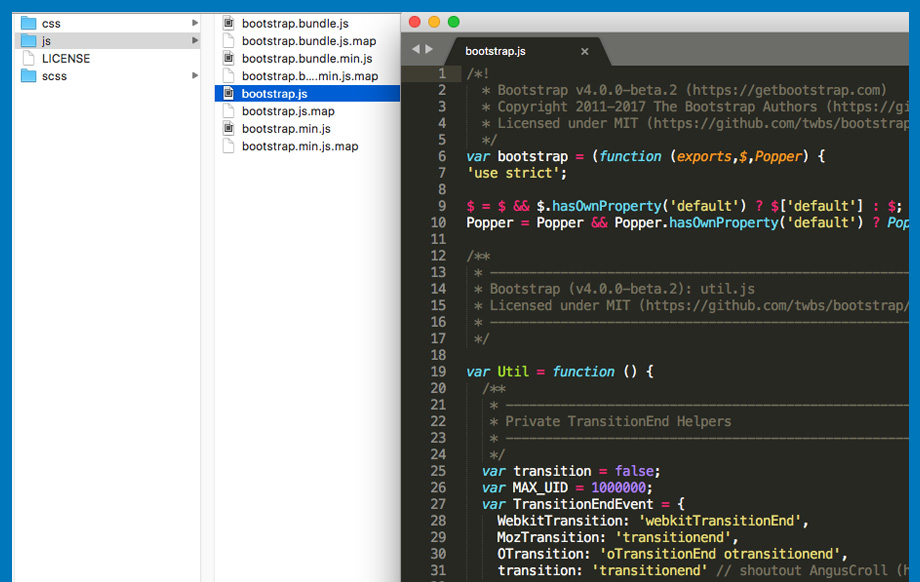Click the MAX_UID variable name

pos(540,488)
